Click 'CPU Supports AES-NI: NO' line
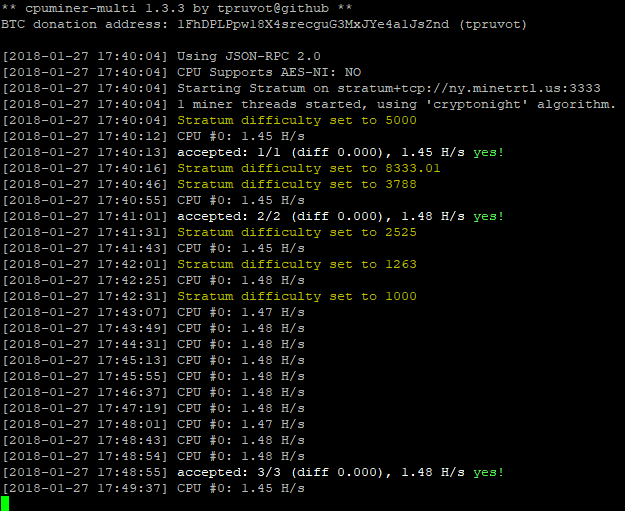Image resolution: width=625 pixels, height=511 pixels. (182, 72)
